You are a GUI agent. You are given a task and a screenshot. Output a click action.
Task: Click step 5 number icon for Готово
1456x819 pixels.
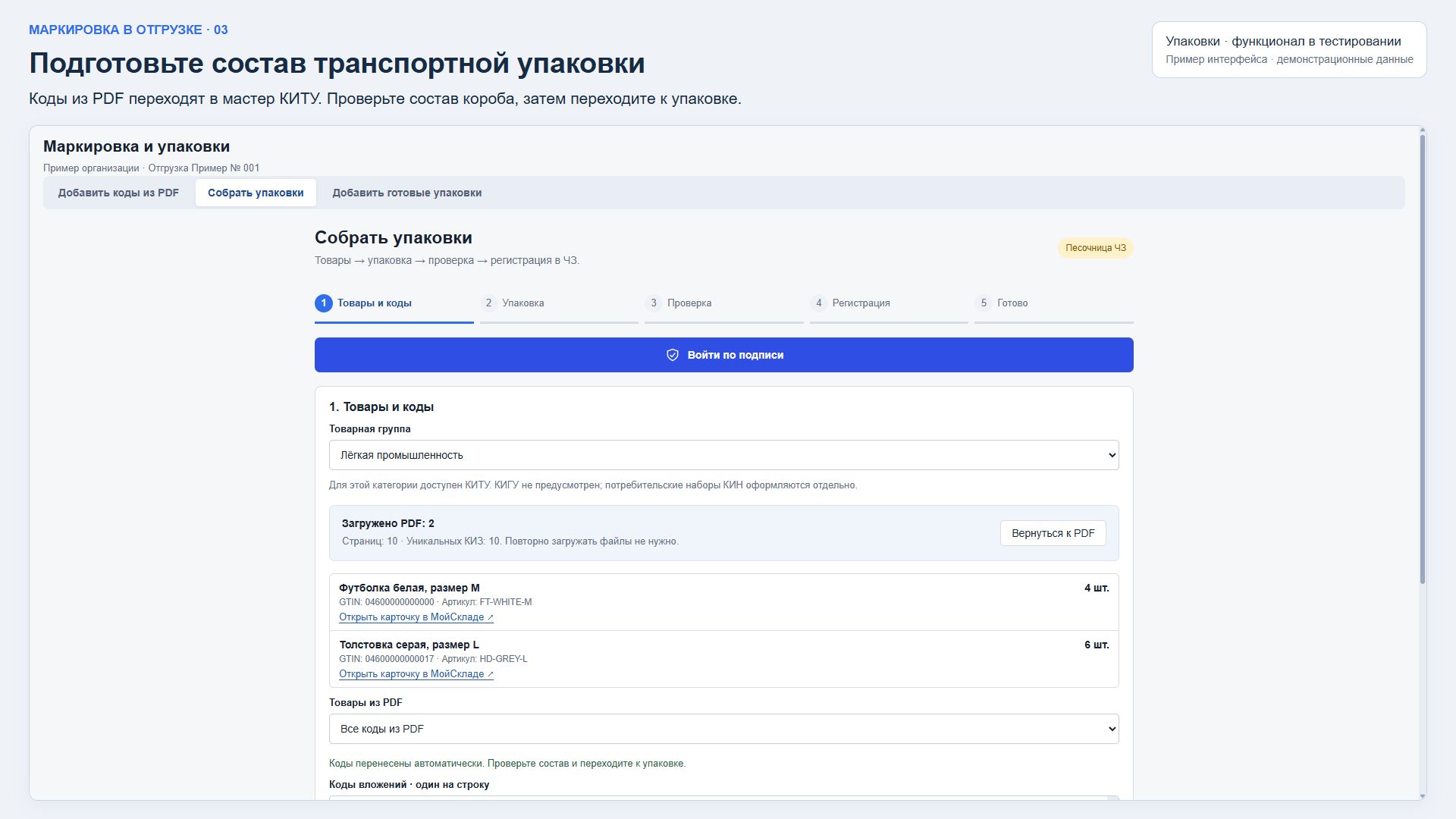[984, 303]
